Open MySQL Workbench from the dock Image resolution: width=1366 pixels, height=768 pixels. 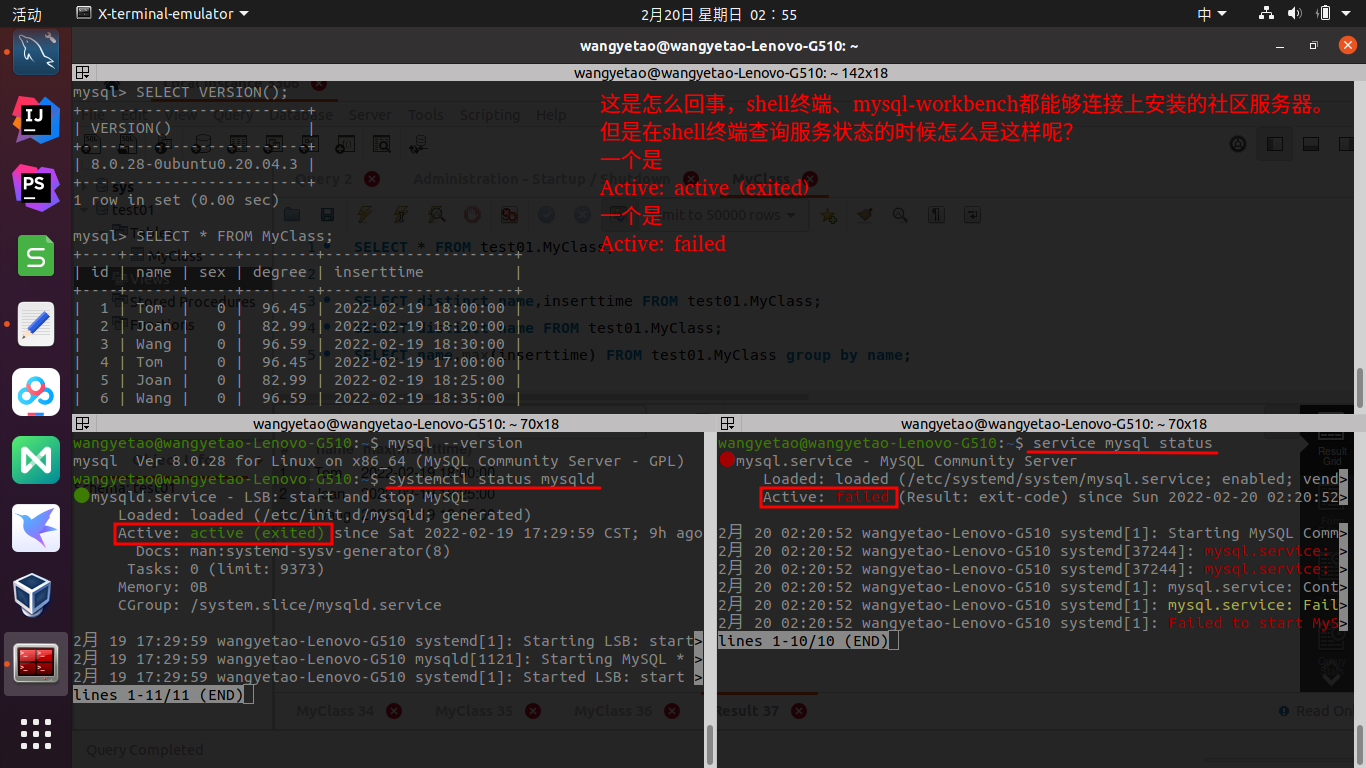[36, 52]
